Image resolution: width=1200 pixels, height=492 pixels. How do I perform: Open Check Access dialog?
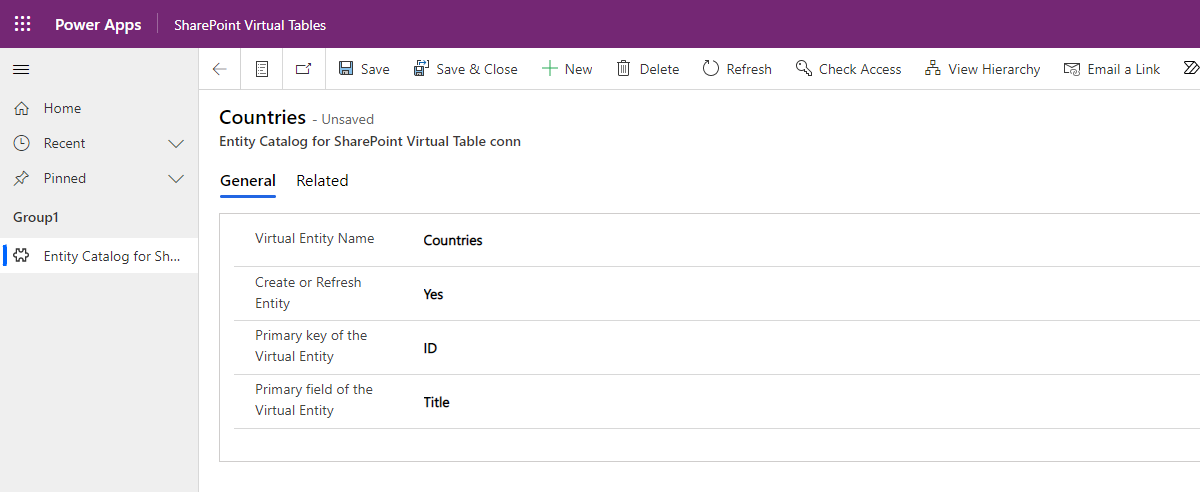pyautogui.click(x=848, y=69)
